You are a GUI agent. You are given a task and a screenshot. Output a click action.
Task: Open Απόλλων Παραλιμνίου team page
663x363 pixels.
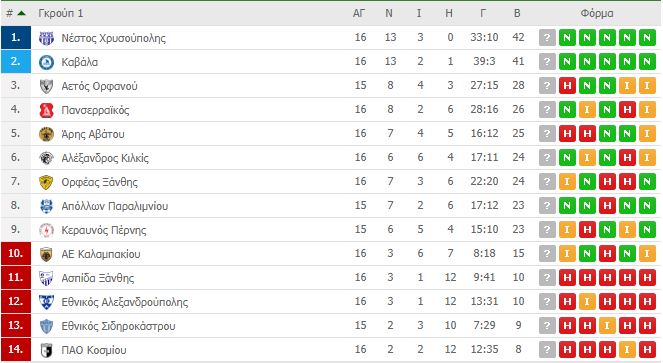[x=115, y=206]
